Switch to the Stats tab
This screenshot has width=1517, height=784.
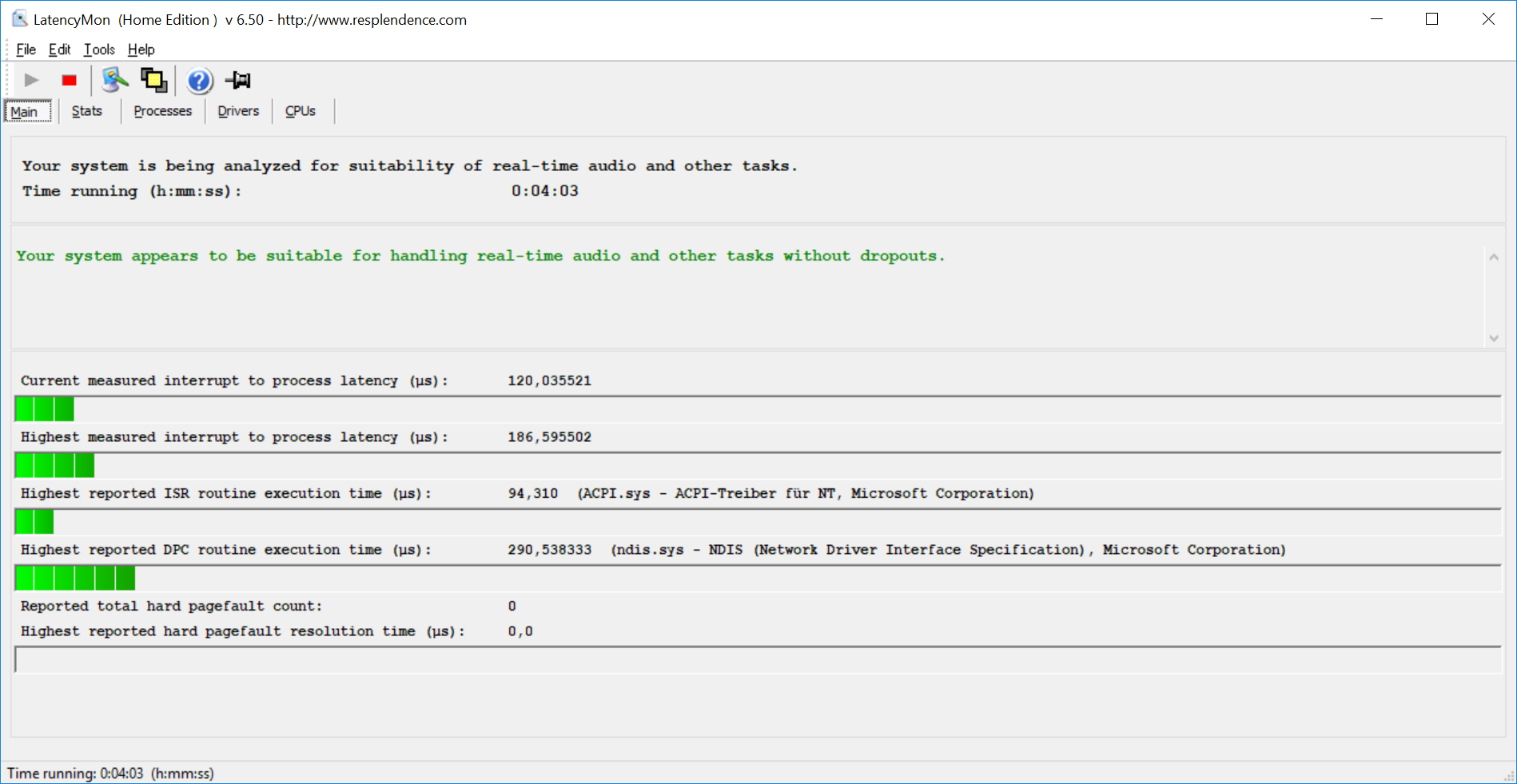coord(87,111)
